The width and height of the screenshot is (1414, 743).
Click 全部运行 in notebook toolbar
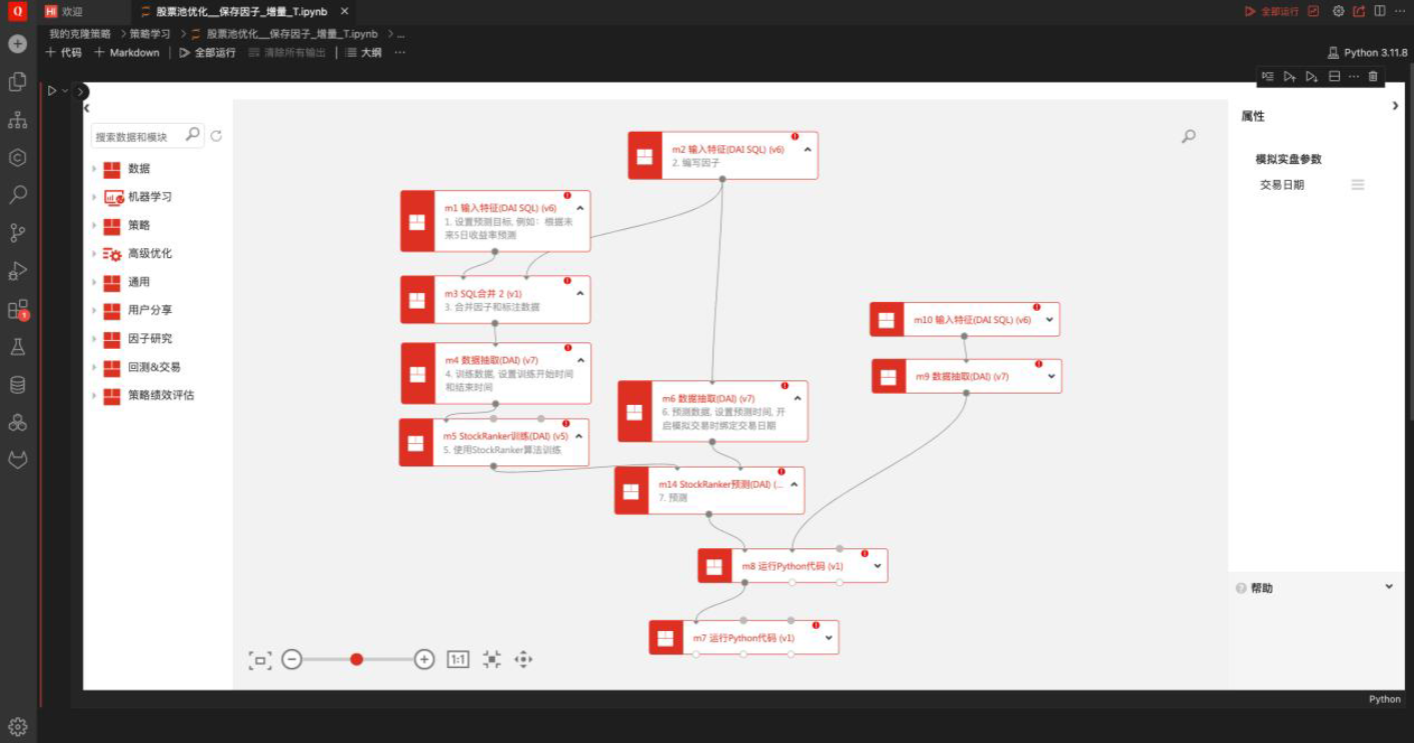(207, 52)
